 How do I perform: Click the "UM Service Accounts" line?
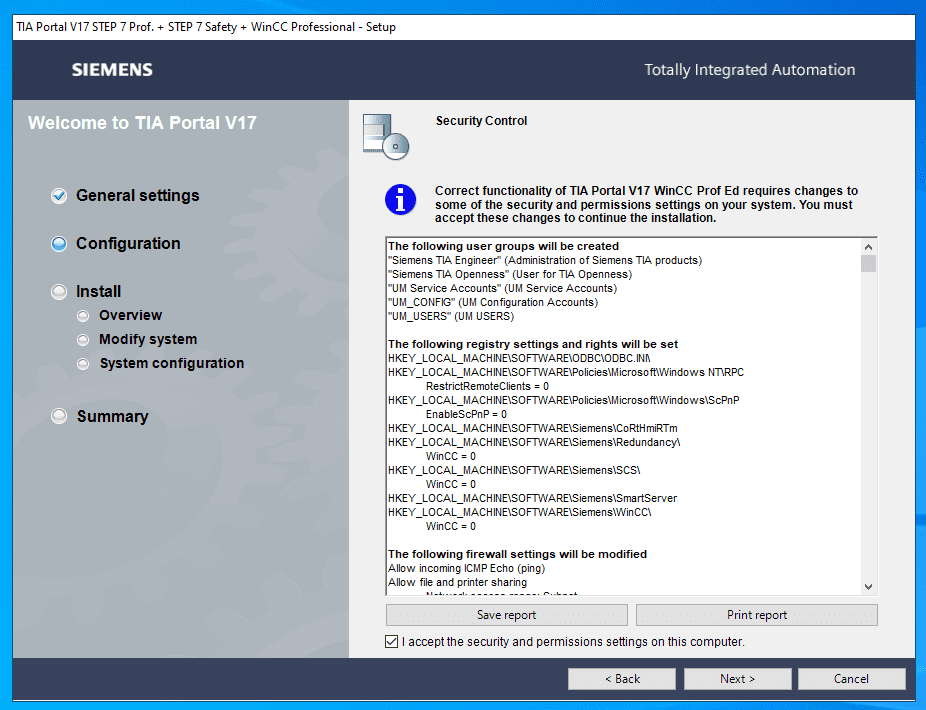(503, 288)
